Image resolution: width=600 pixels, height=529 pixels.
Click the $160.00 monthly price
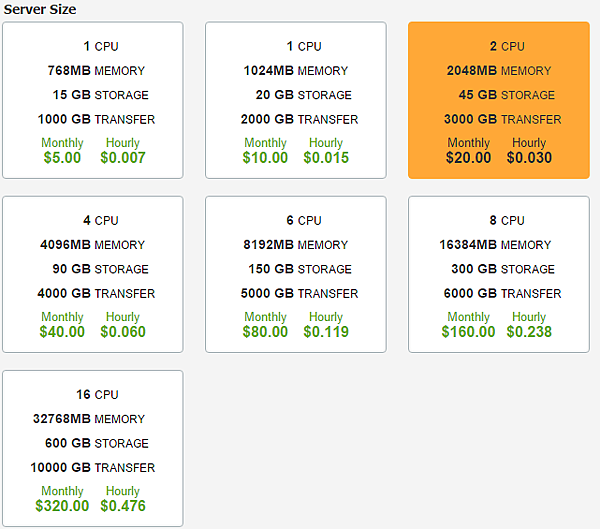click(468, 332)
